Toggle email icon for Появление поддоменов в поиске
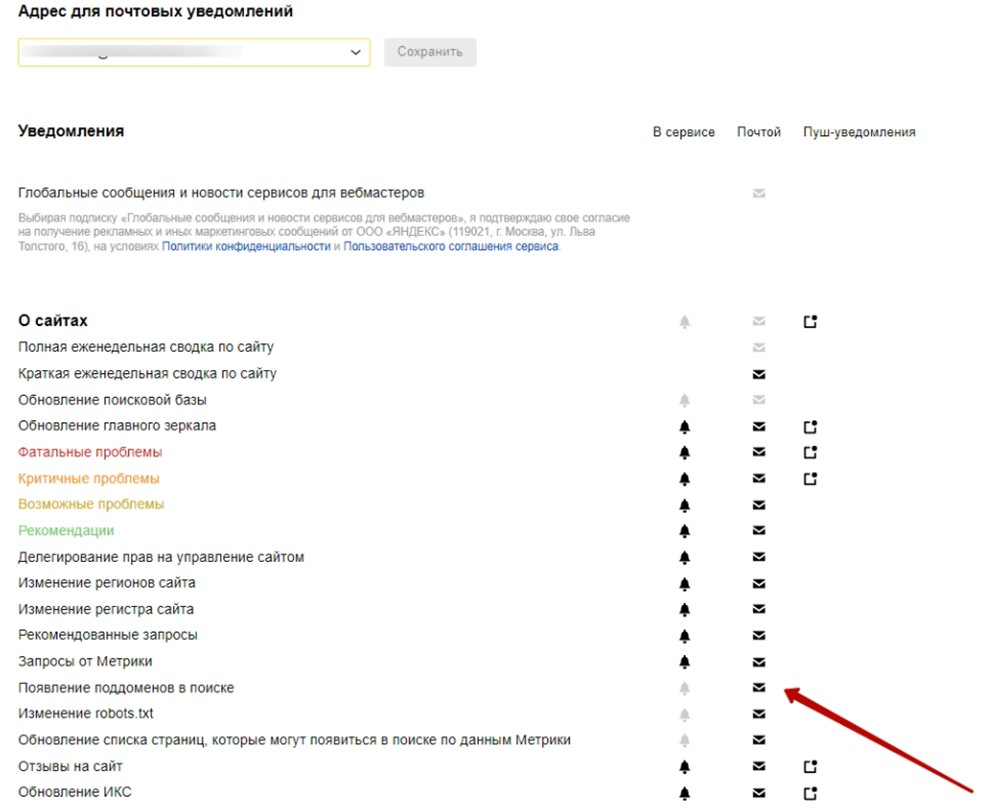 click(759, 688)
